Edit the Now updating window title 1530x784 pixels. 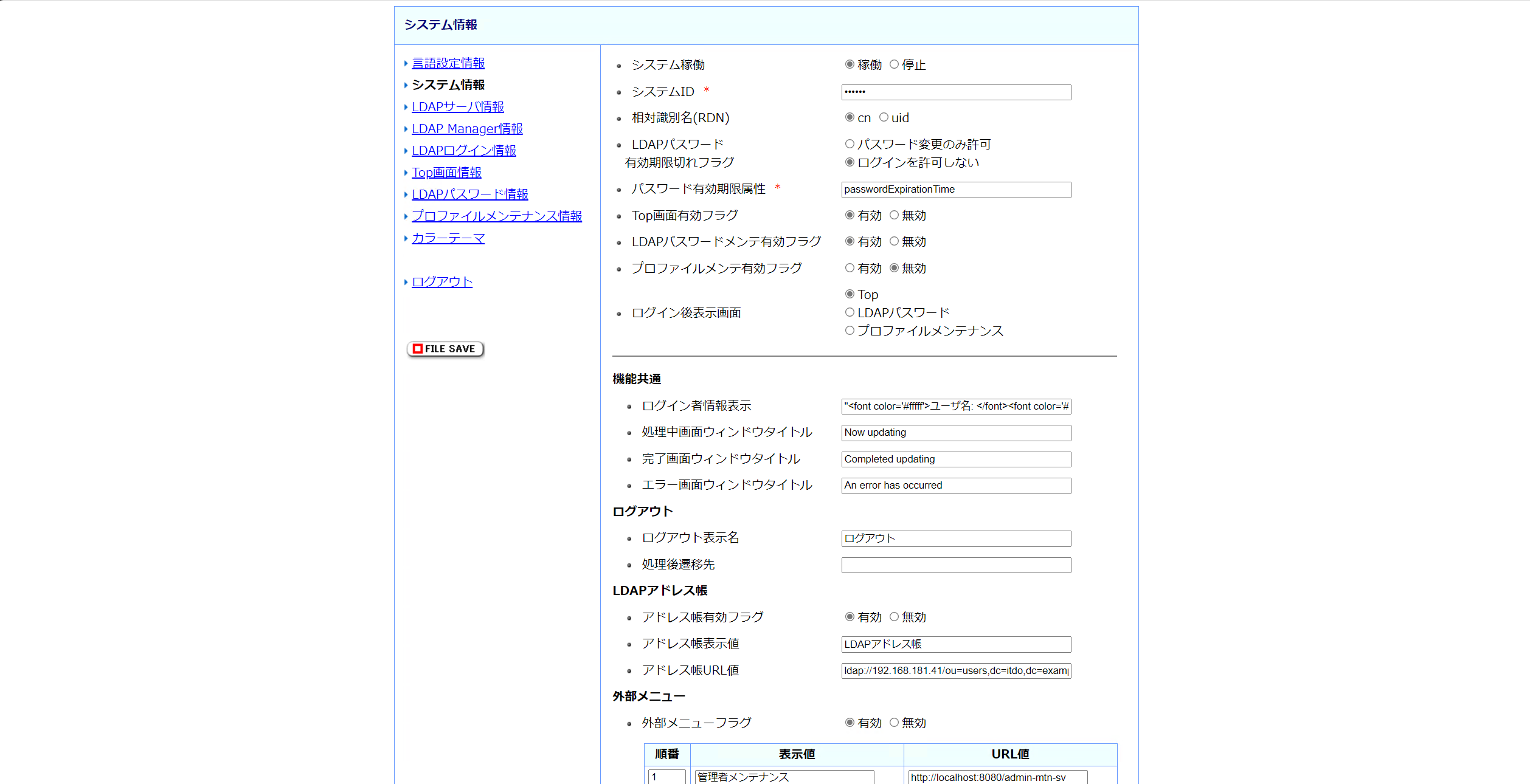click(955, 433)
